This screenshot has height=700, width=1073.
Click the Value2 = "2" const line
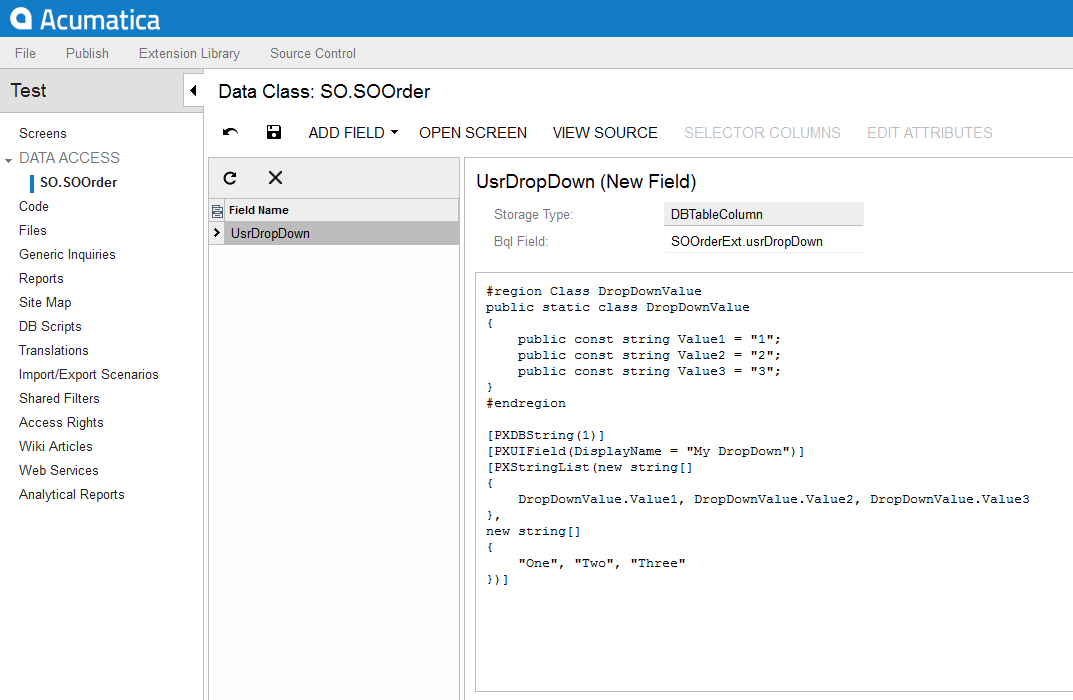[x=649, y=355]
